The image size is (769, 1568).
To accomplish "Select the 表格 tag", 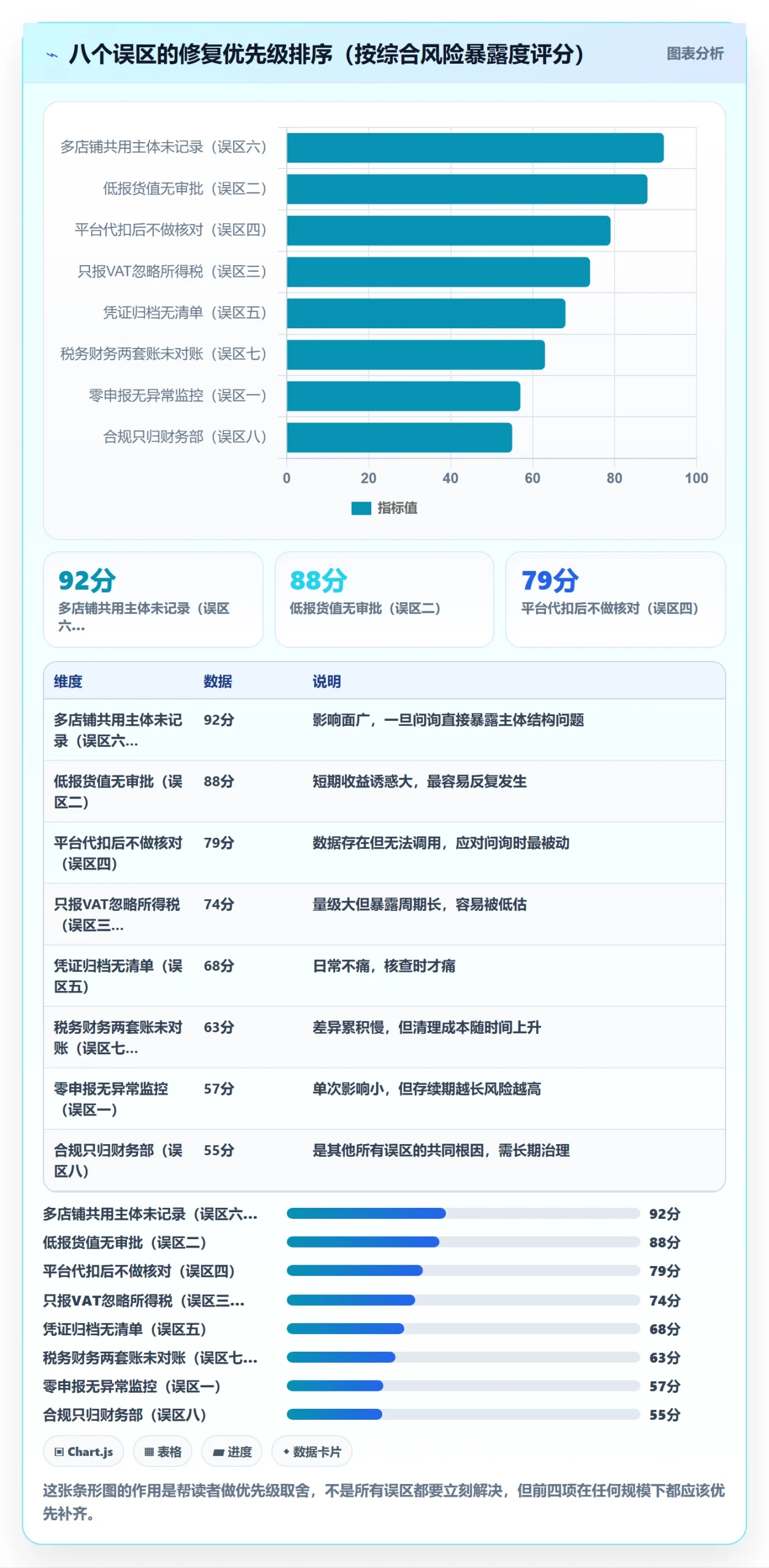I will coord(162,1452).
